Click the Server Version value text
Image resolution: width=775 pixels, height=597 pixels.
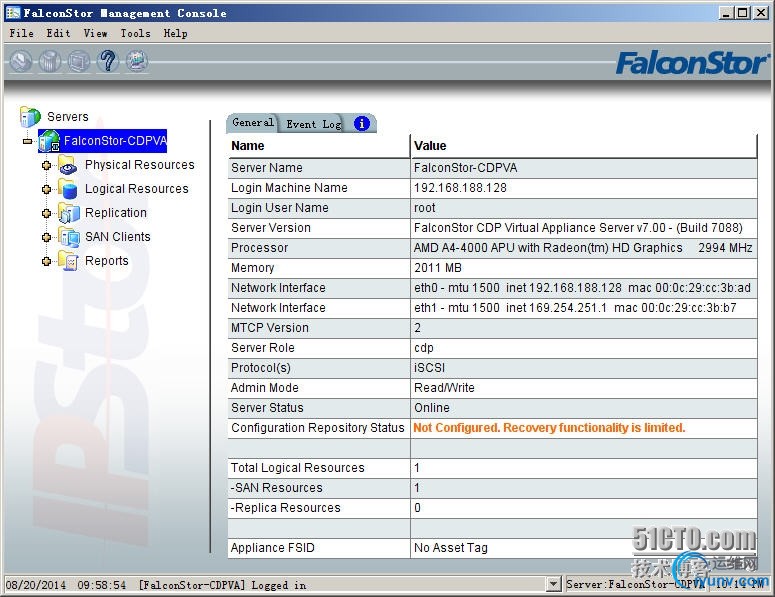point(578,228)
